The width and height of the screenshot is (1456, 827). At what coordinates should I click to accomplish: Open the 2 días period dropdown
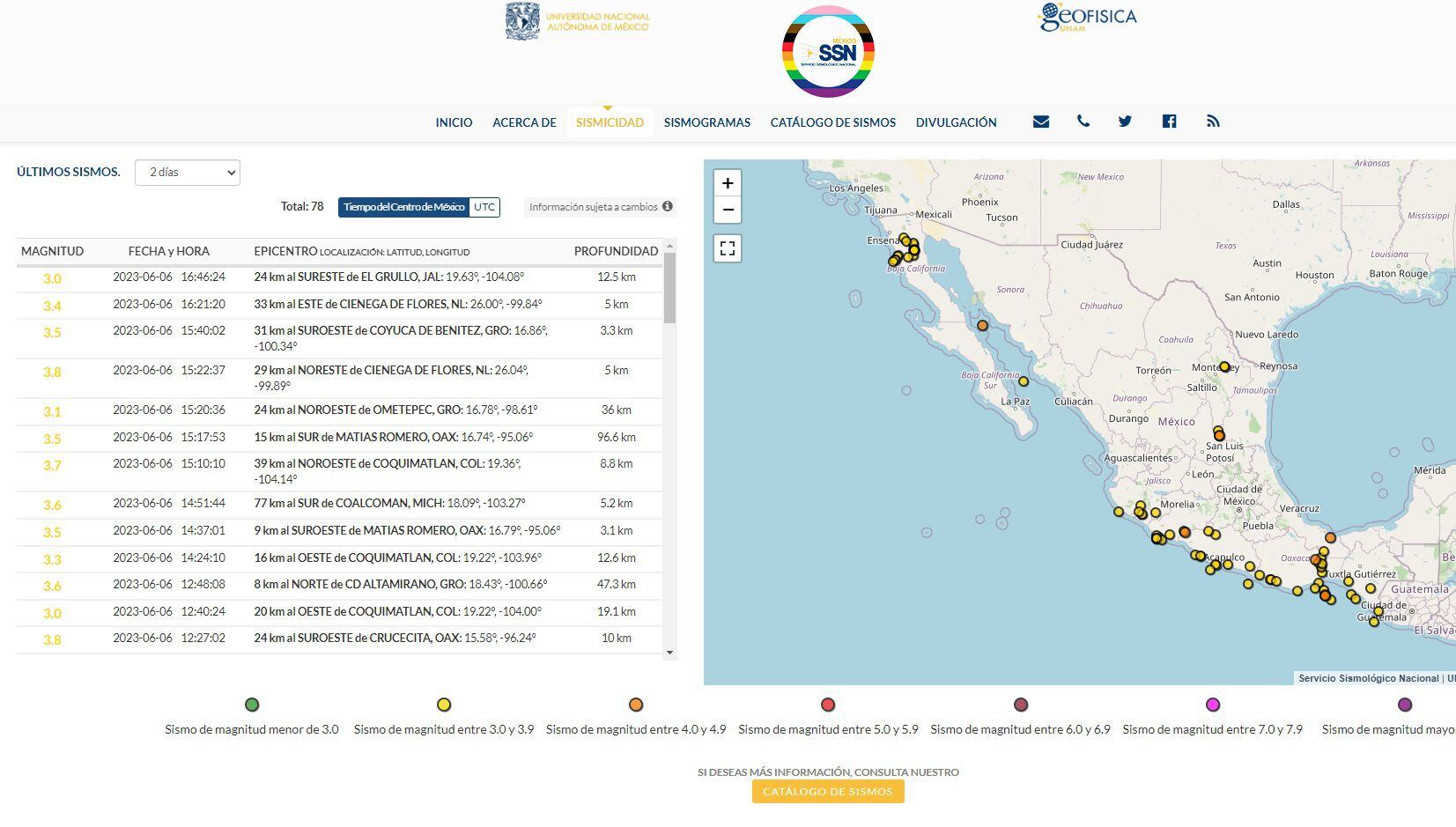point(188,173)
